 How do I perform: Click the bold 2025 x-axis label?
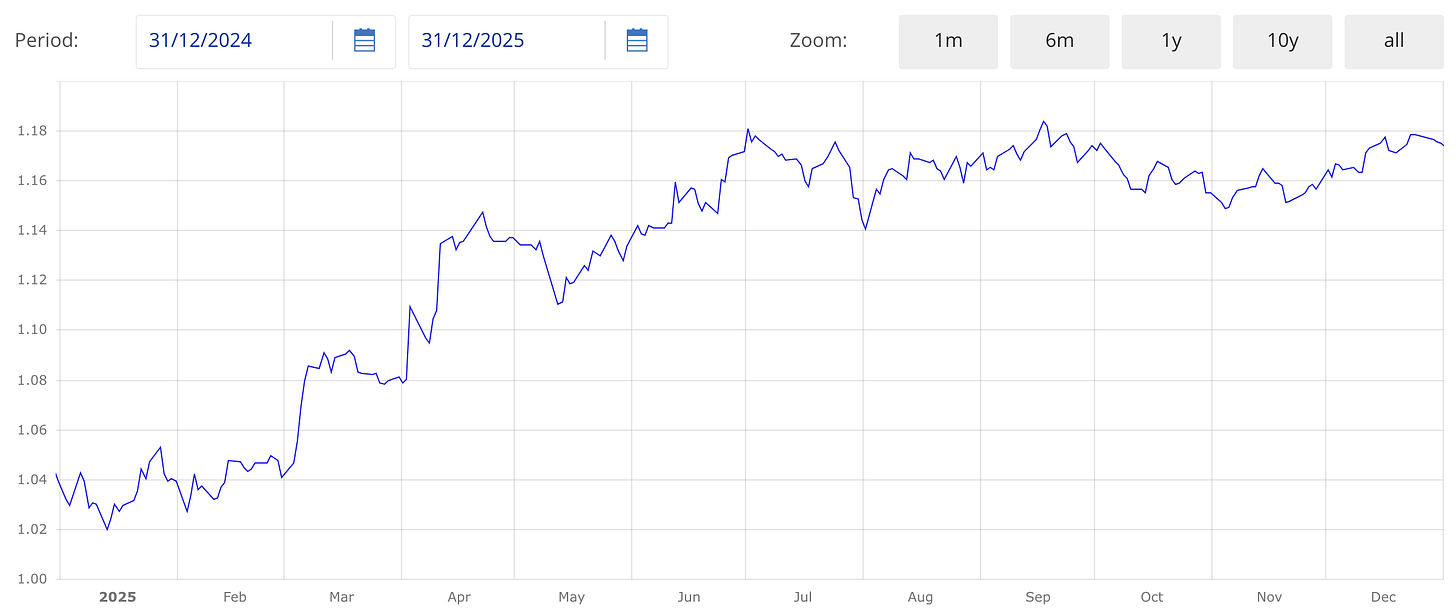click(117, 597)
